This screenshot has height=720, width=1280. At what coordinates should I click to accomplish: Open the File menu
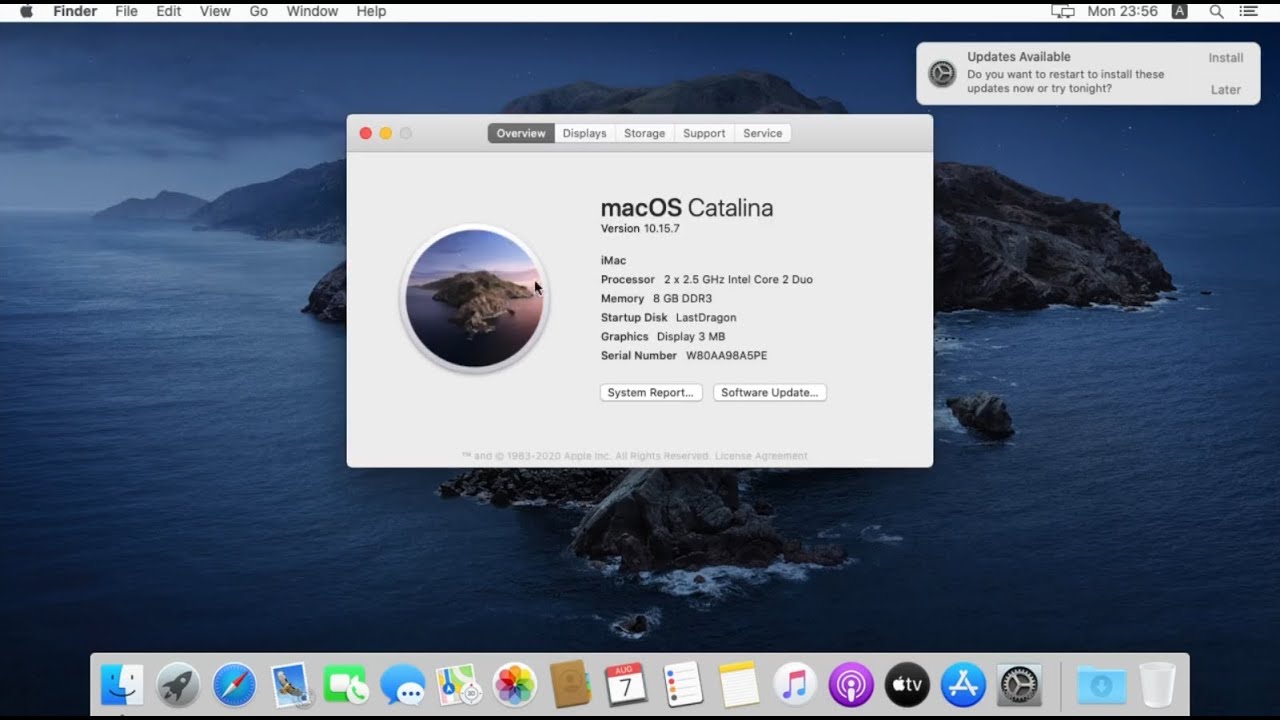point(126,11)
